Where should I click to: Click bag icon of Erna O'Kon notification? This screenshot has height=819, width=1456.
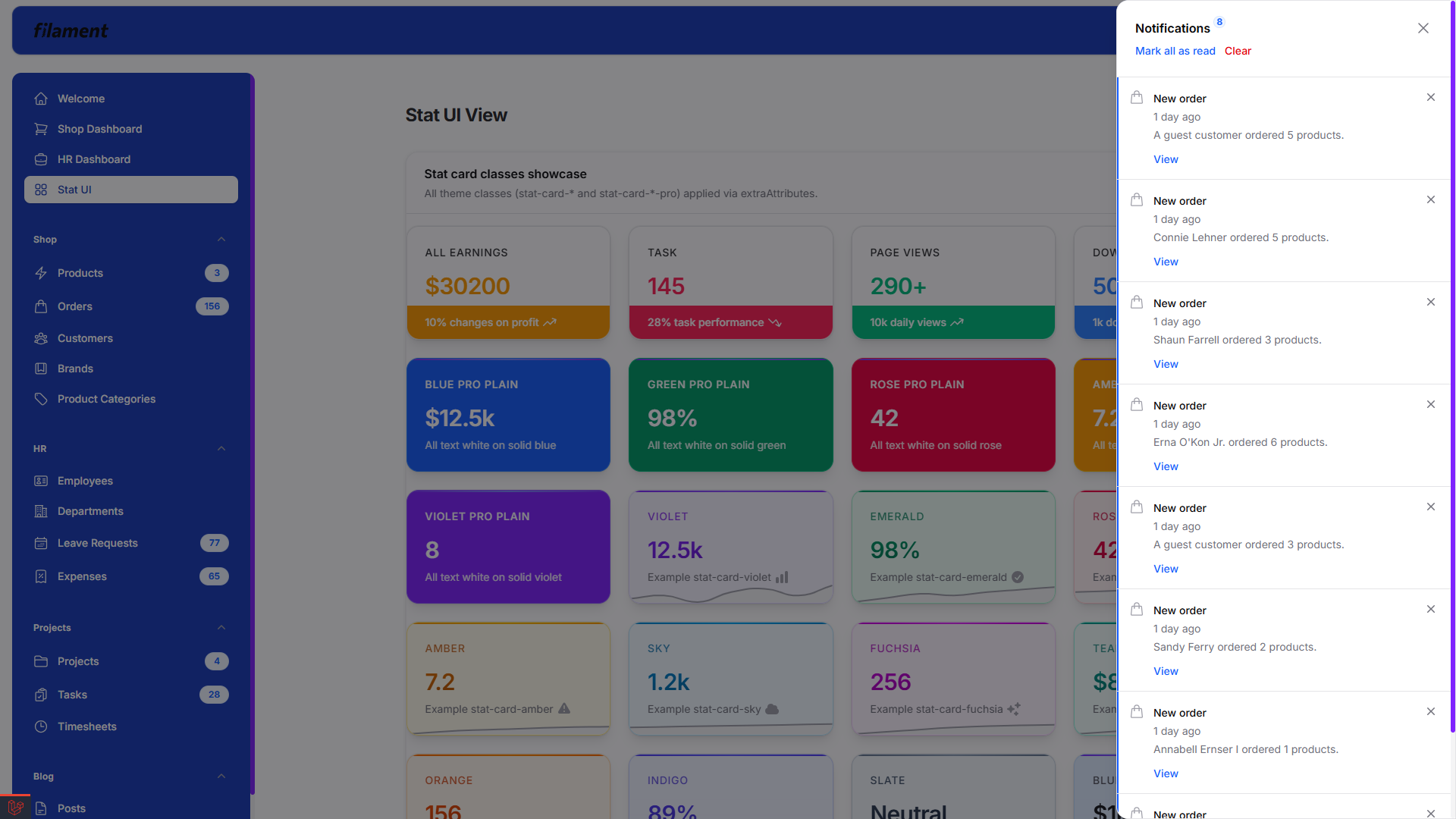click(x=1137, y=404)
